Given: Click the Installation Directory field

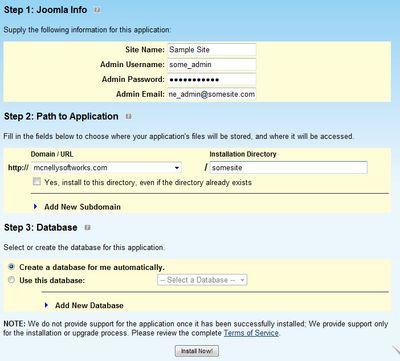Looking at the screenshot, I should click(x=289, y=167).
